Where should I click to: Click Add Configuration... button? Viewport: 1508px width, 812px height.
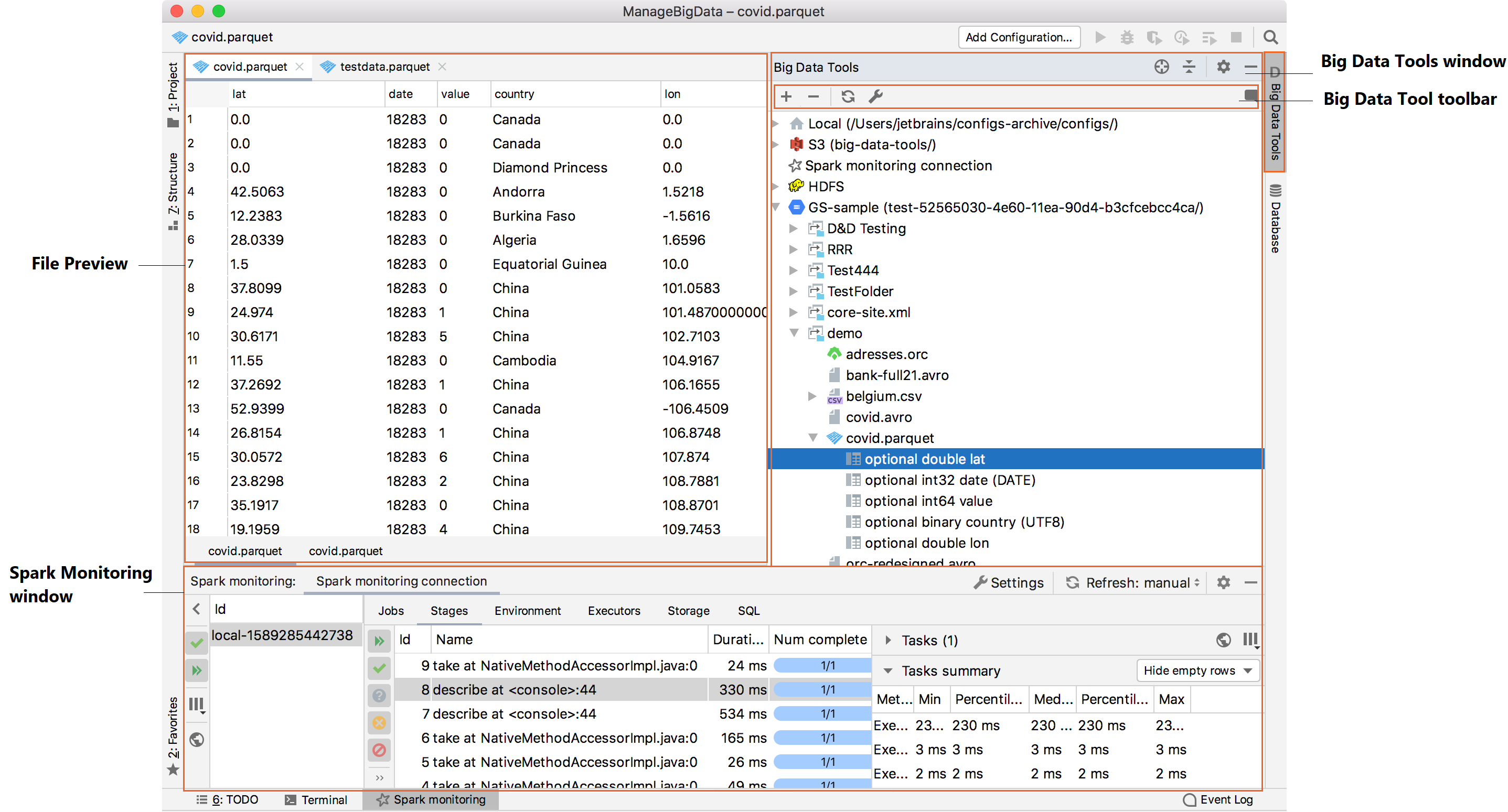tap(1019, 37)
